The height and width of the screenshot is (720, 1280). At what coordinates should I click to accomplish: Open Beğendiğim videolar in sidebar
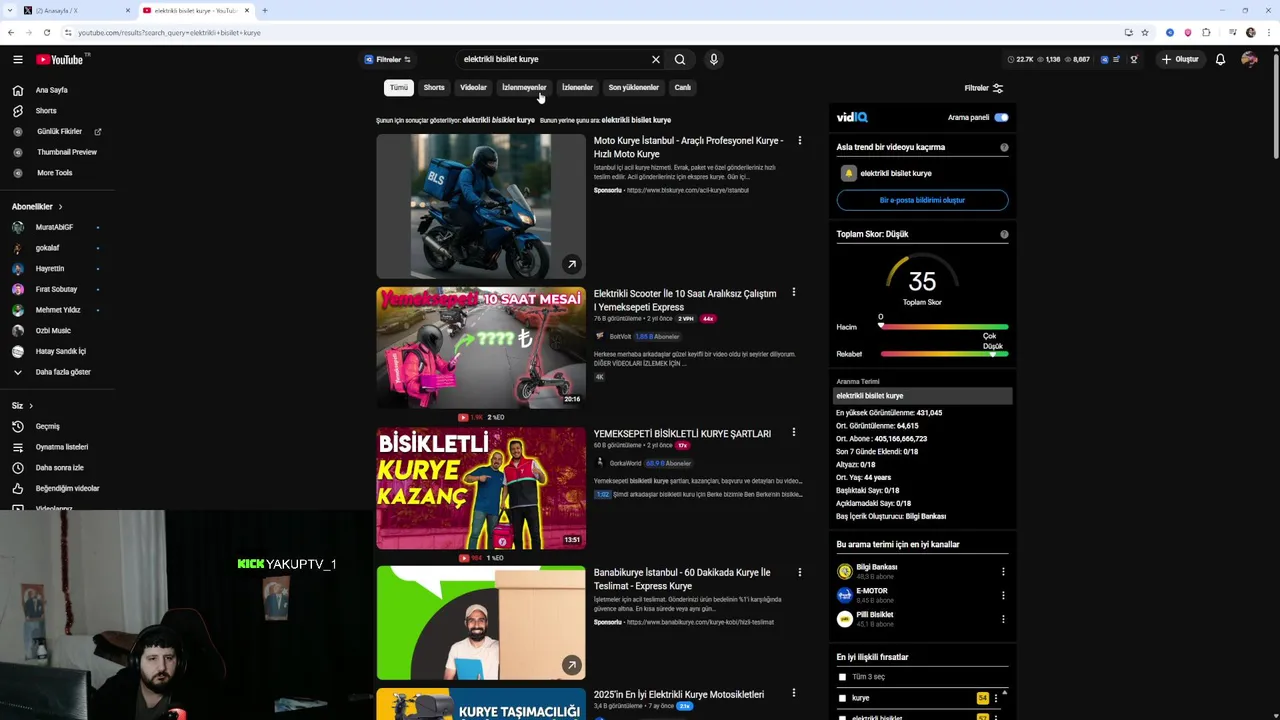pyautogui.click(x=67, y=488)
